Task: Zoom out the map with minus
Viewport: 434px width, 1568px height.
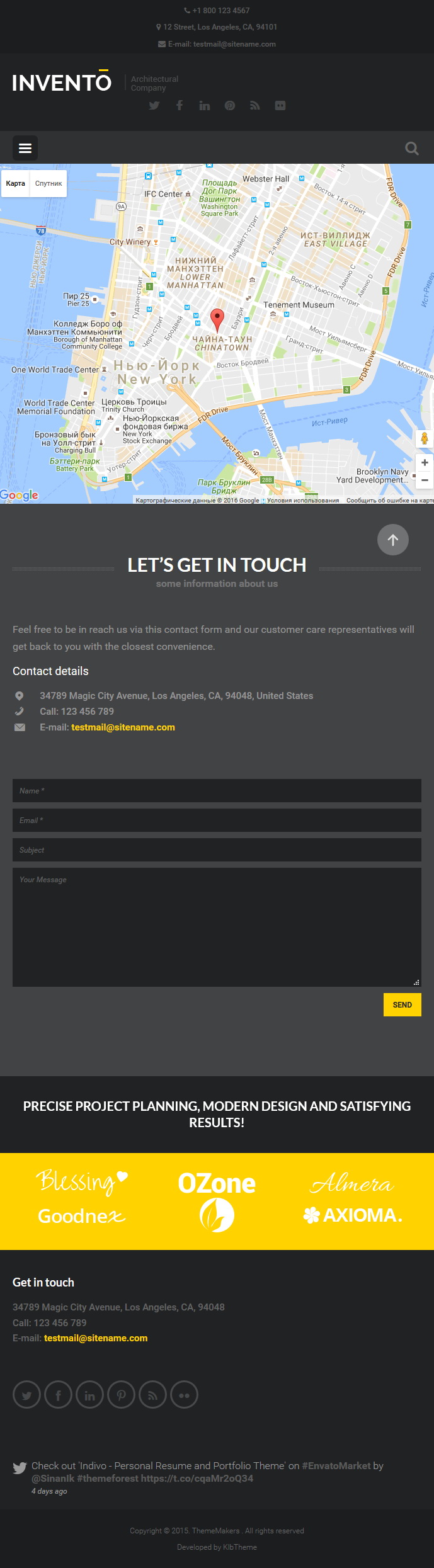Action: pos(425,480)
